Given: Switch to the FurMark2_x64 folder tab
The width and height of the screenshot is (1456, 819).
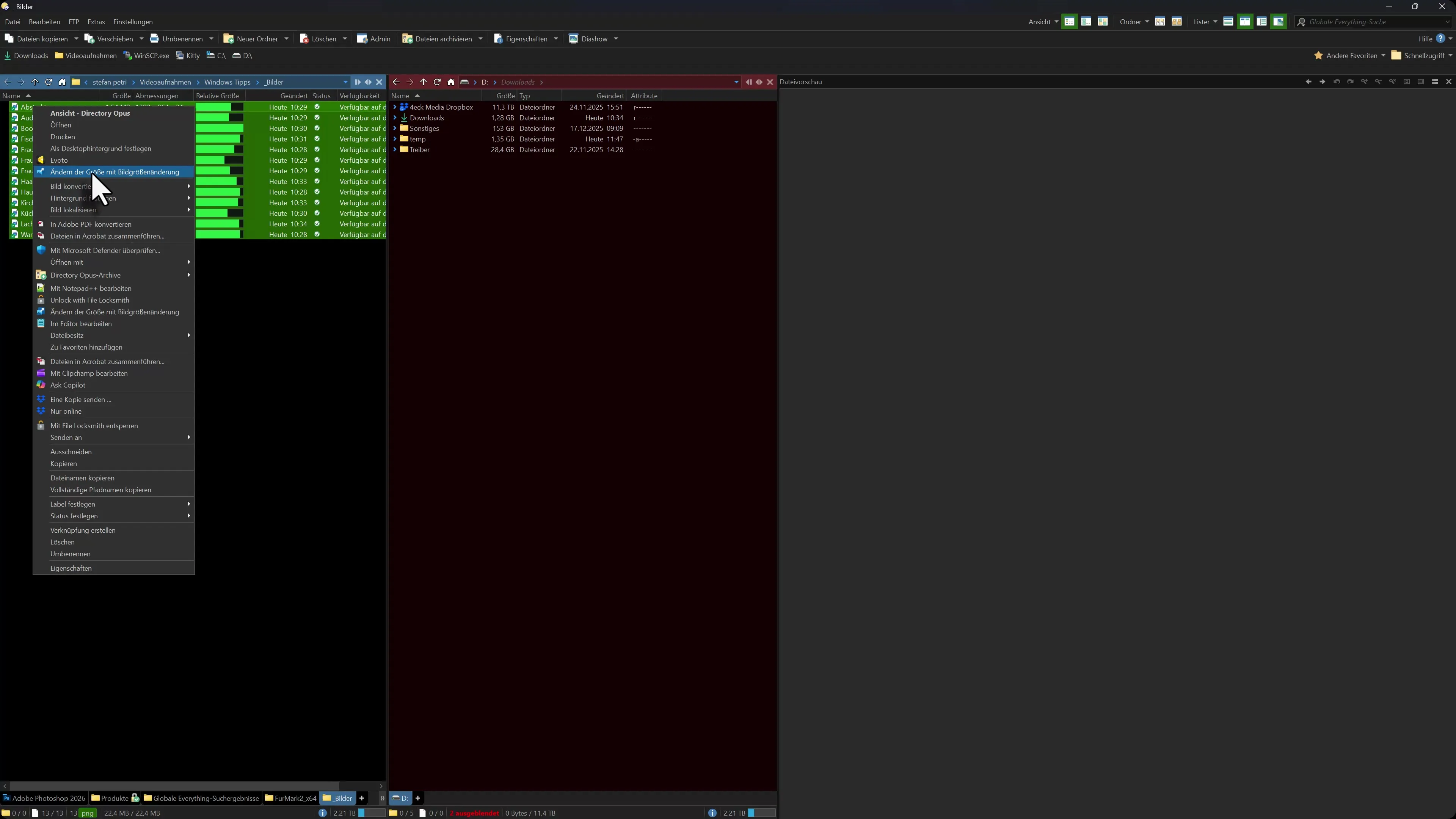Looking at the screenshot, I should point(290,798).
